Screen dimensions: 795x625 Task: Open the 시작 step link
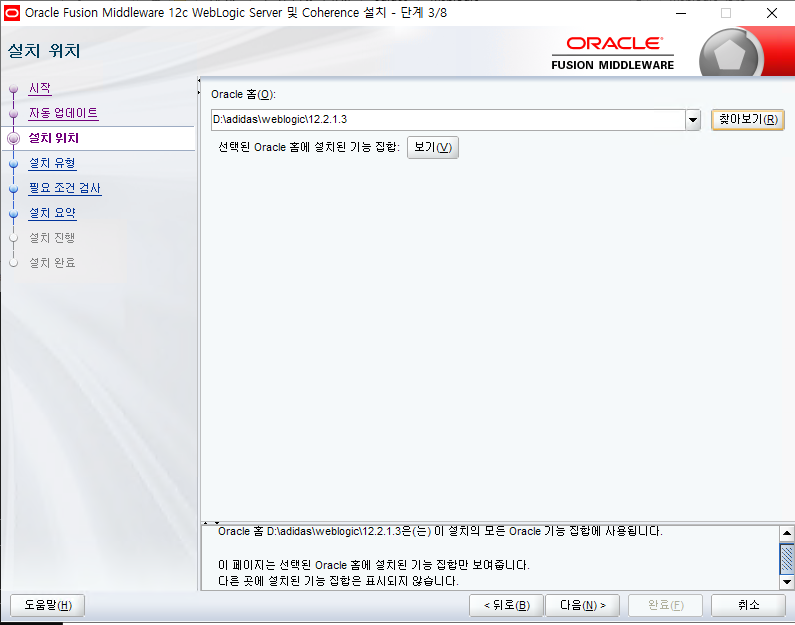point(40,88)
